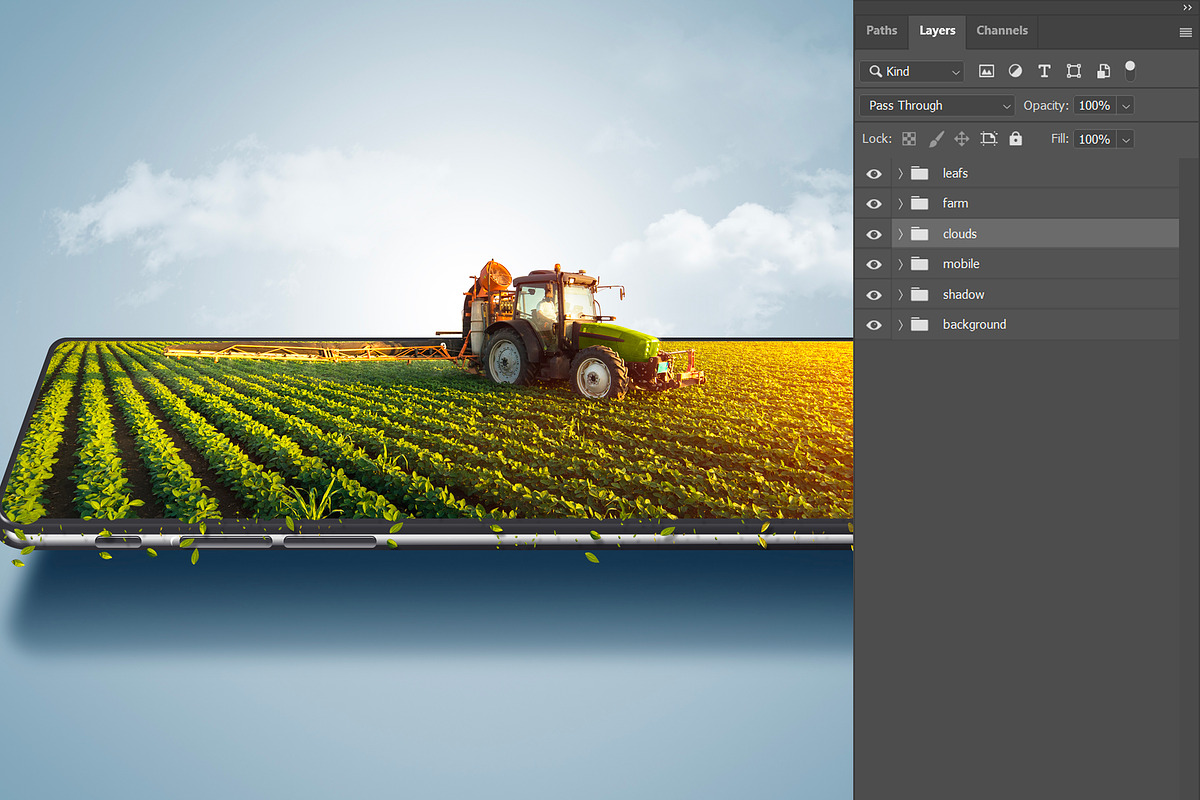
Task: Select the layer named mobile
Action: point(961,264)
